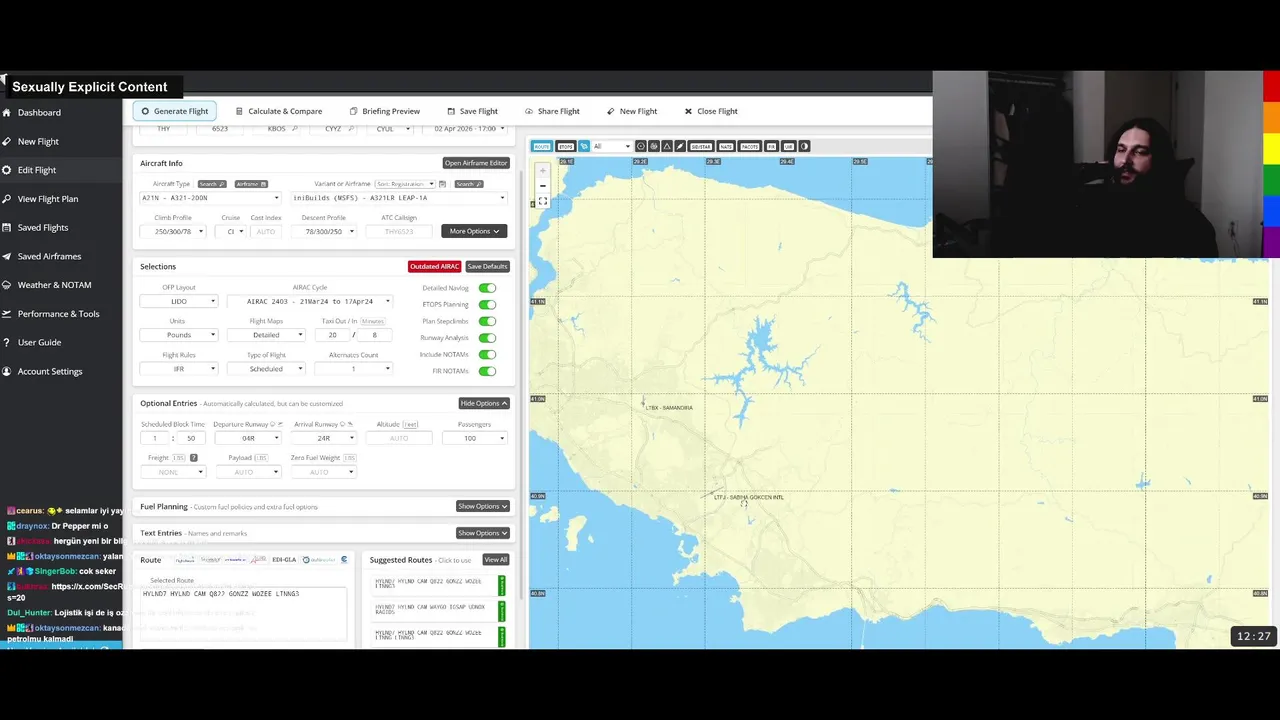Open the Passengers count dropdown

[474, 438]
